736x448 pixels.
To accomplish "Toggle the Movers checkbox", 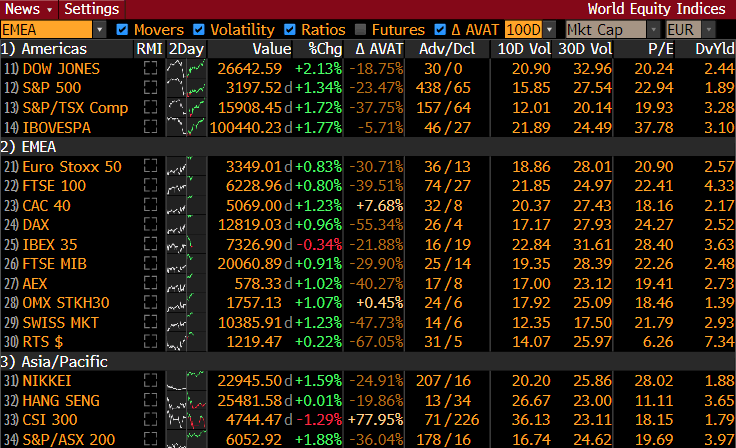I will (122, 30).
